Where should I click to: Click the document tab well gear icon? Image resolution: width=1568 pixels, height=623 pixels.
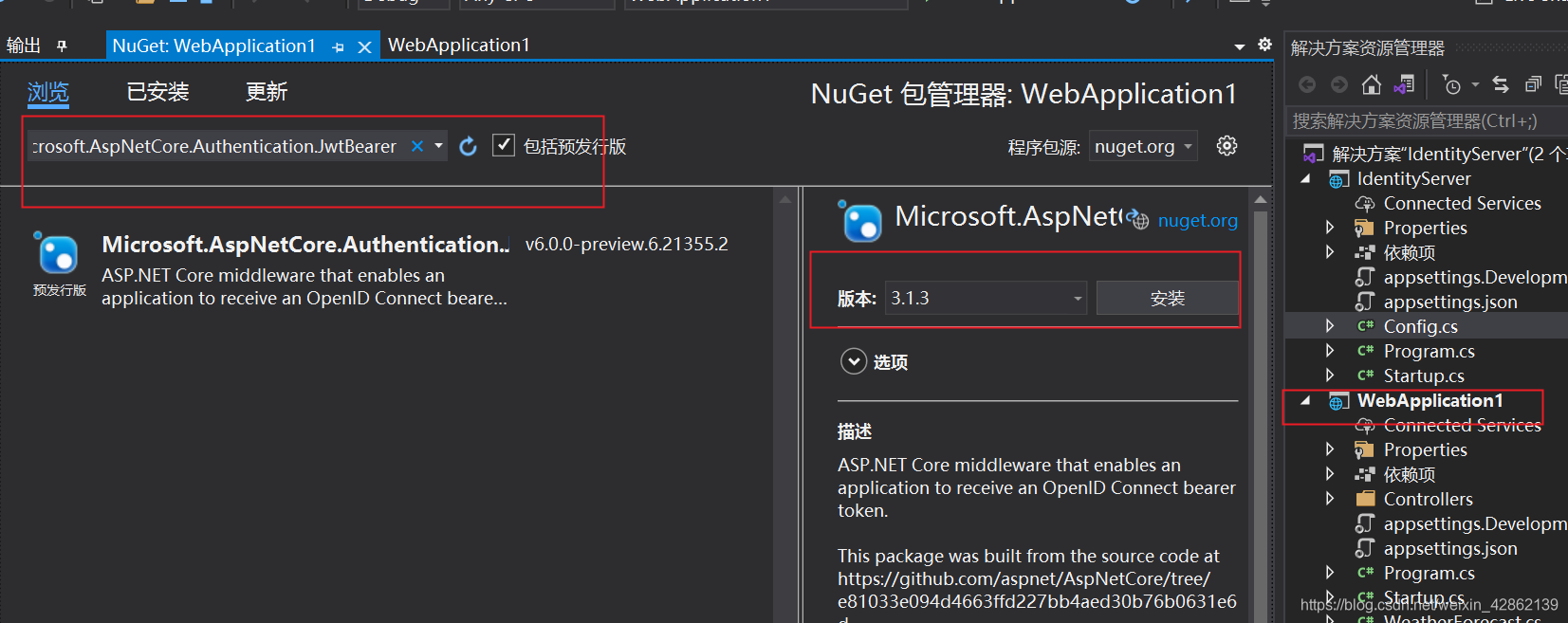(x=1264, y=45)
